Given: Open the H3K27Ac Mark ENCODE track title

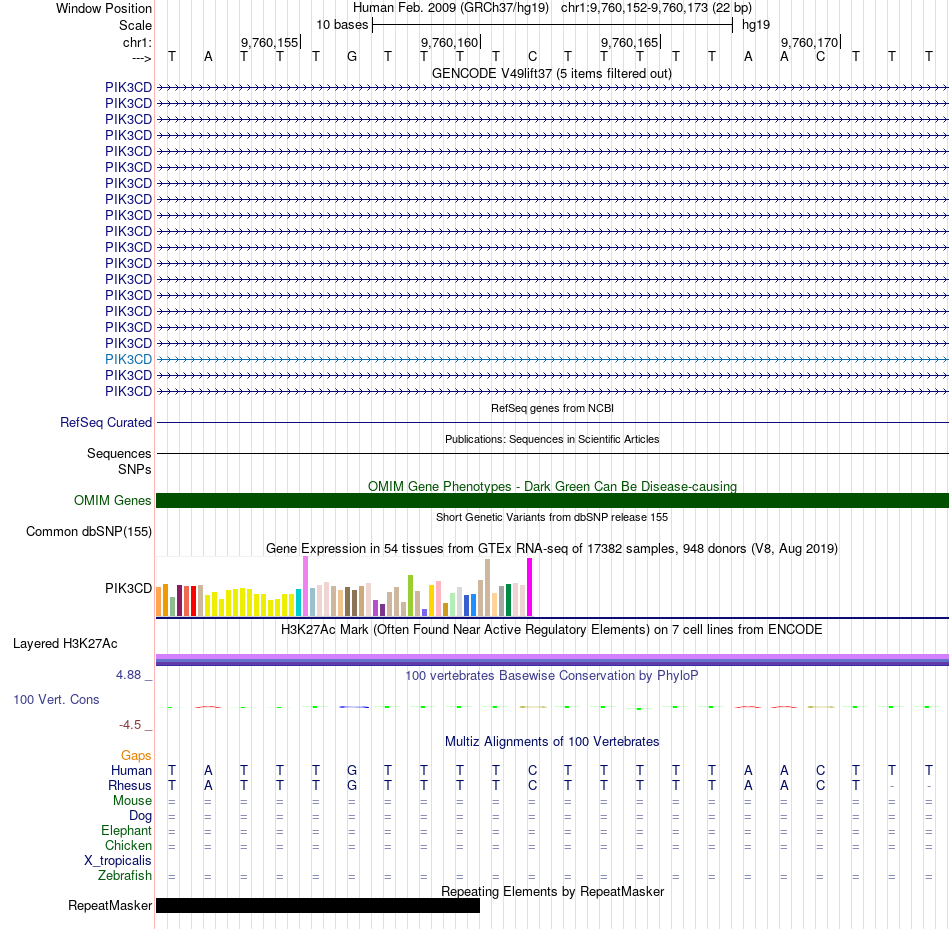Looking at the screenshot, I should click(551, 630).
